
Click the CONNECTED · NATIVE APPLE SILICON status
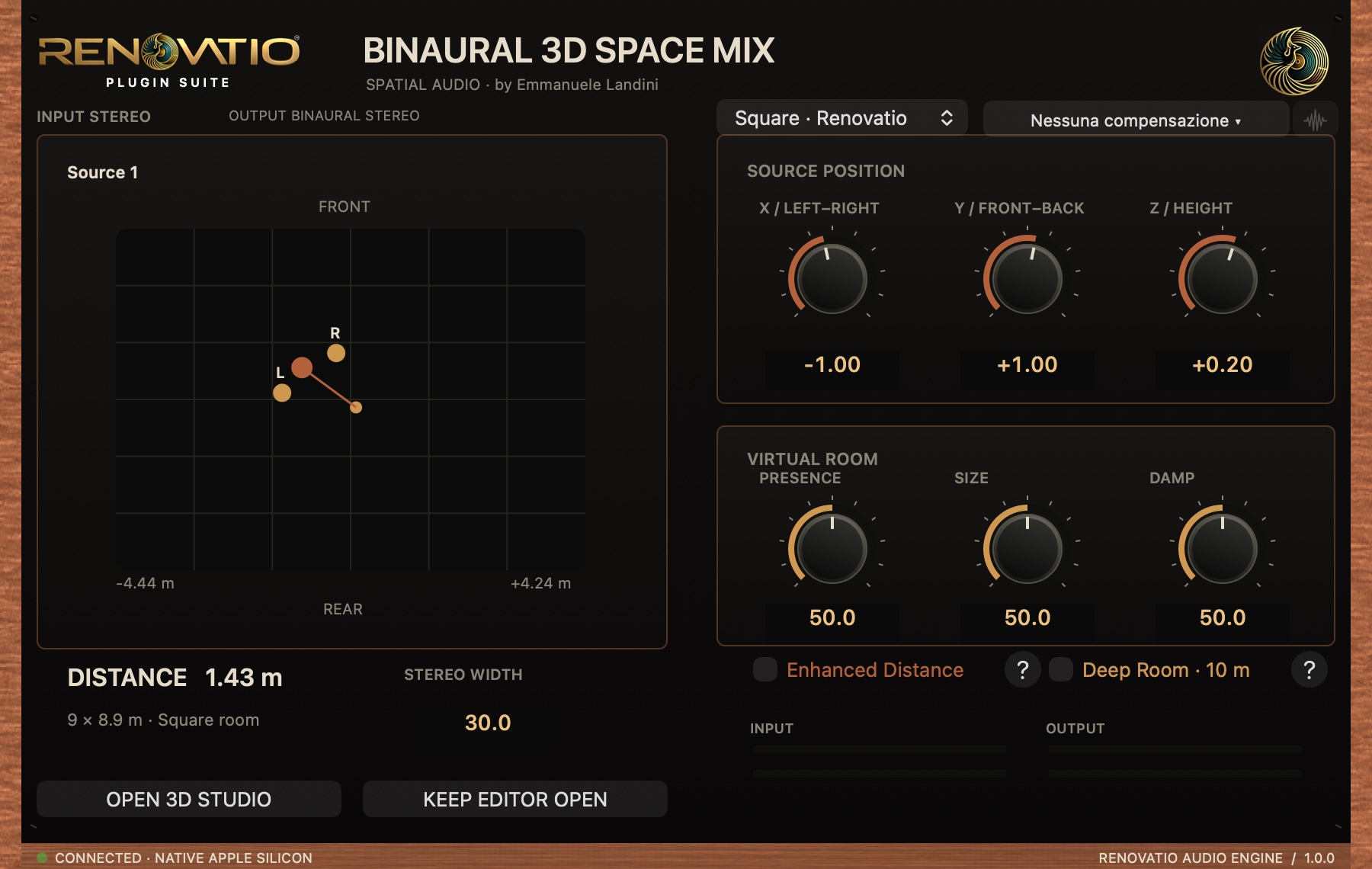coord(184,858)
